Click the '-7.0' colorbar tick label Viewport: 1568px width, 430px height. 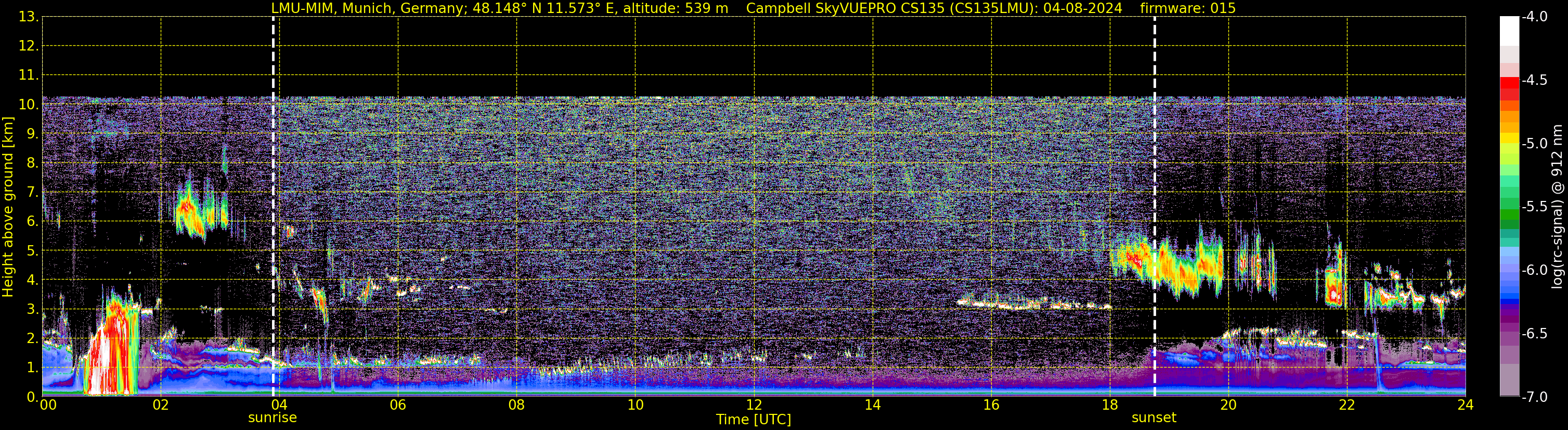coord(1534,397)
